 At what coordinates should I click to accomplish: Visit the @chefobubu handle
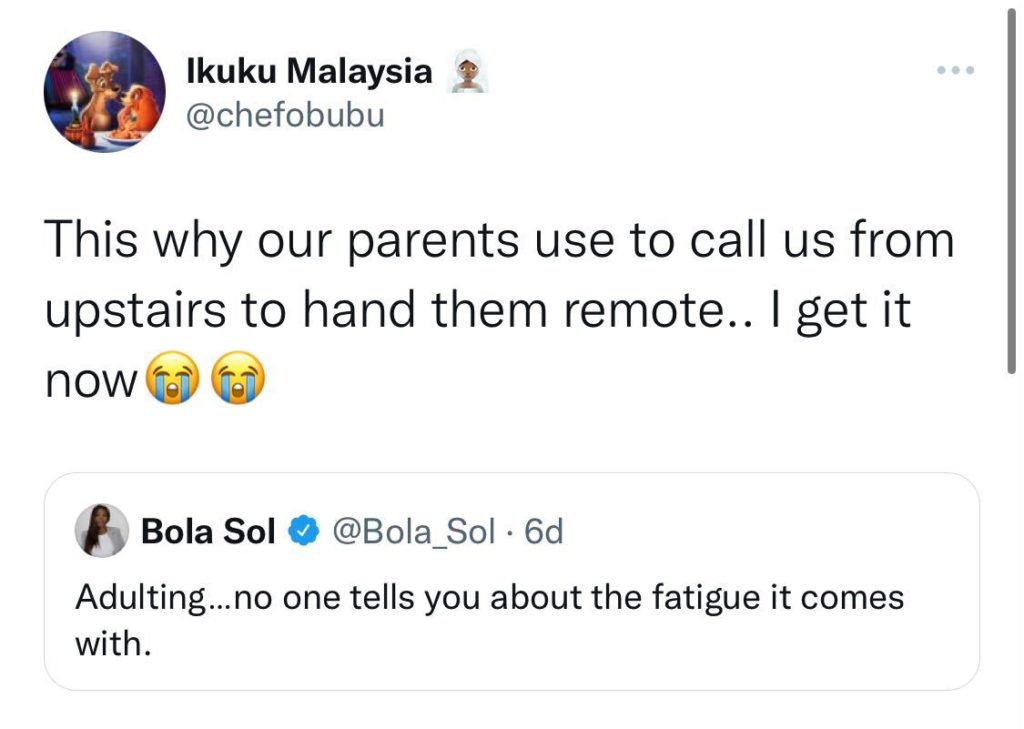pos(285,116)
